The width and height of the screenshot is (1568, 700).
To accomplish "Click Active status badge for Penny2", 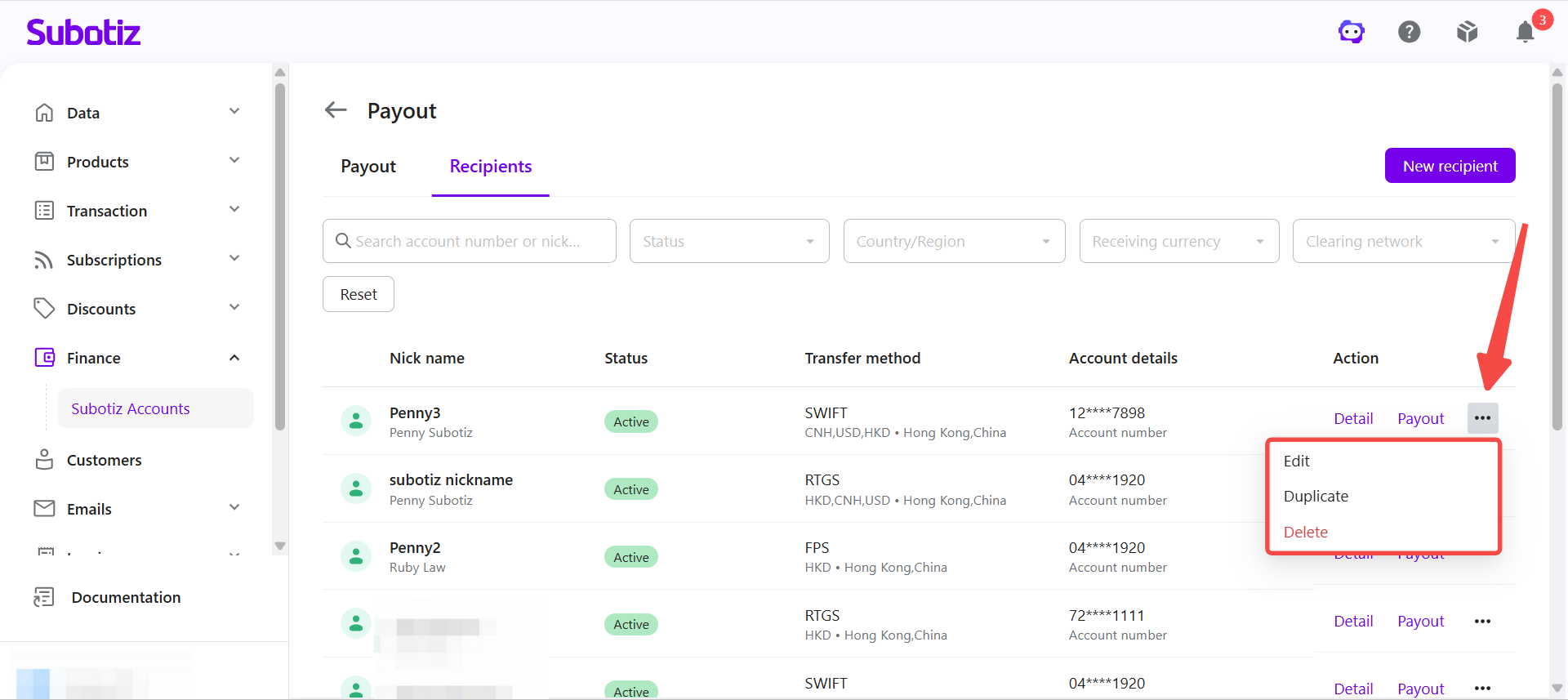I will point(631,557).
